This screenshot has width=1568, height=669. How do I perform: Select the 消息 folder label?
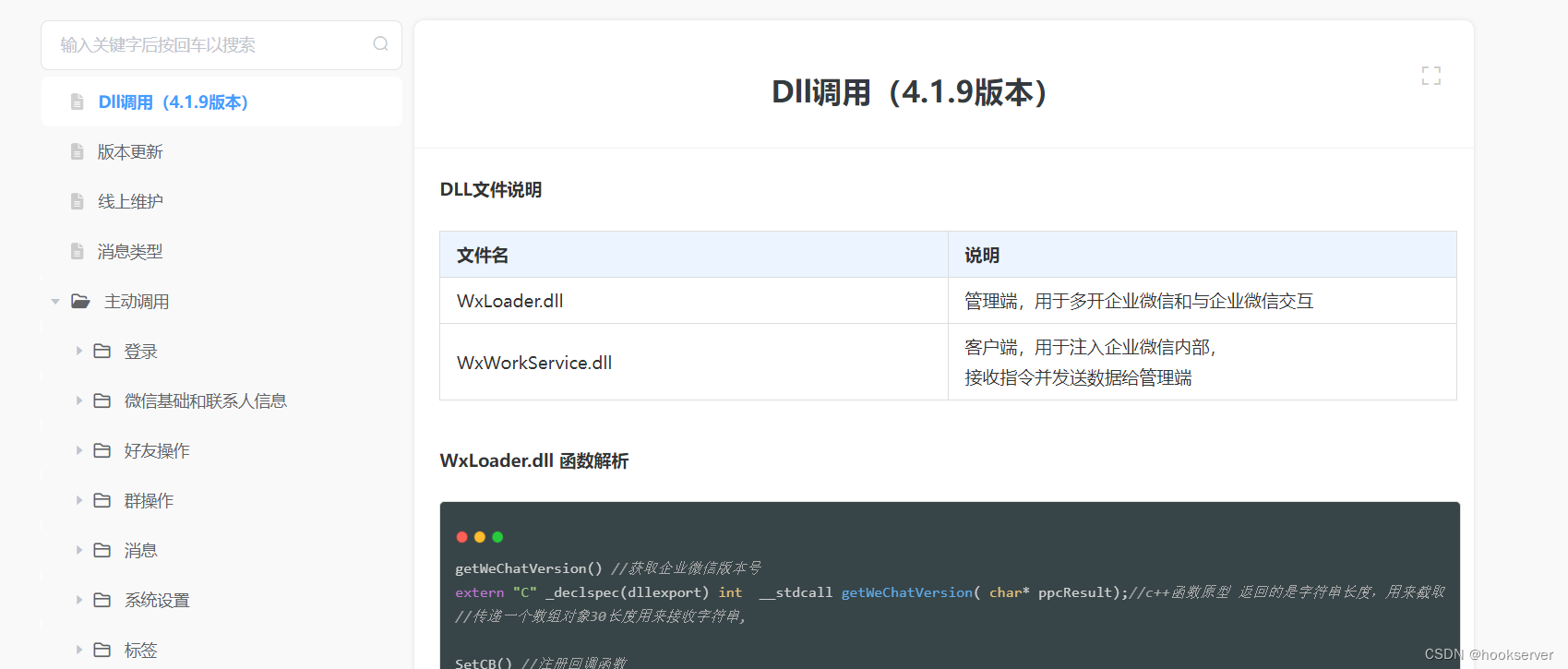pos(141,550)
